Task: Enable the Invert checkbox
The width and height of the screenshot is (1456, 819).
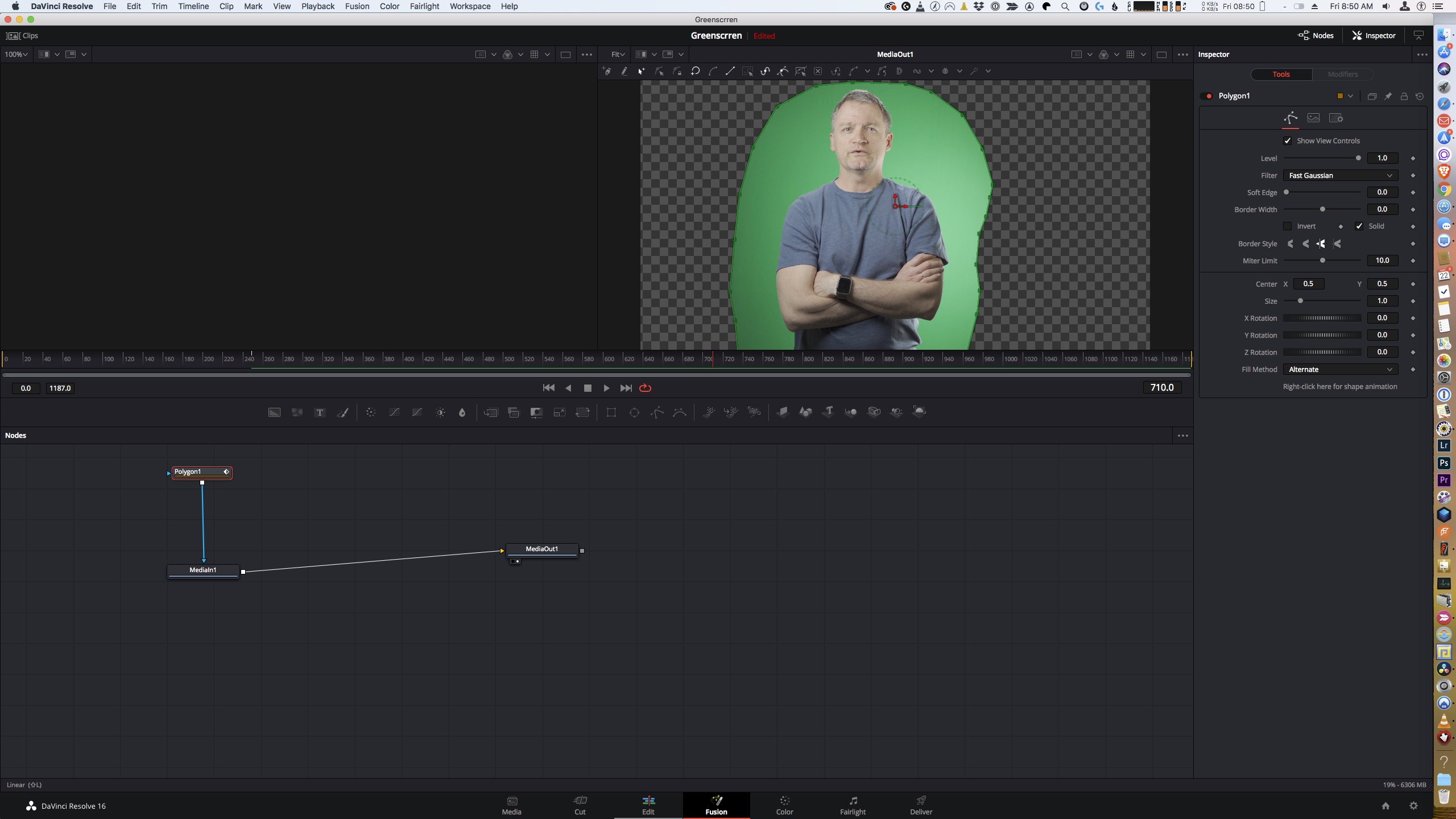Action: point(1288,226)
